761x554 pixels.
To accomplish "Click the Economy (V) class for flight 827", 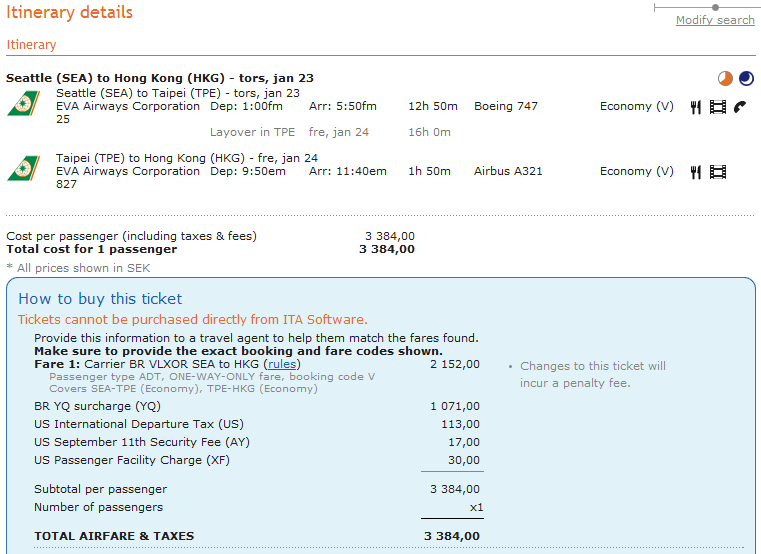I will (637, 171).
